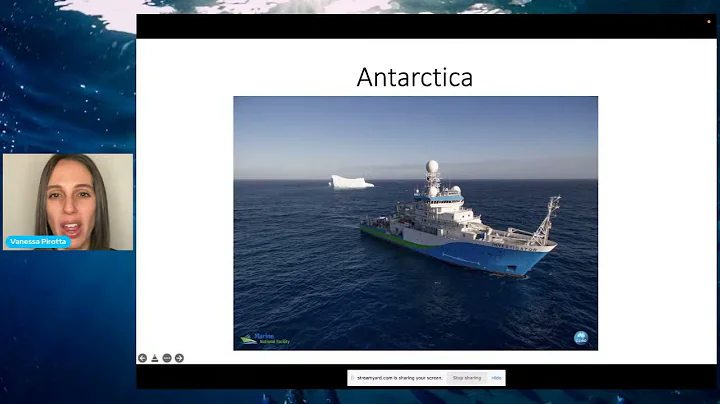Select Vanessa Pirotta's webcam video tile
This screenshot has height=404, width=720.
point(68,202)
